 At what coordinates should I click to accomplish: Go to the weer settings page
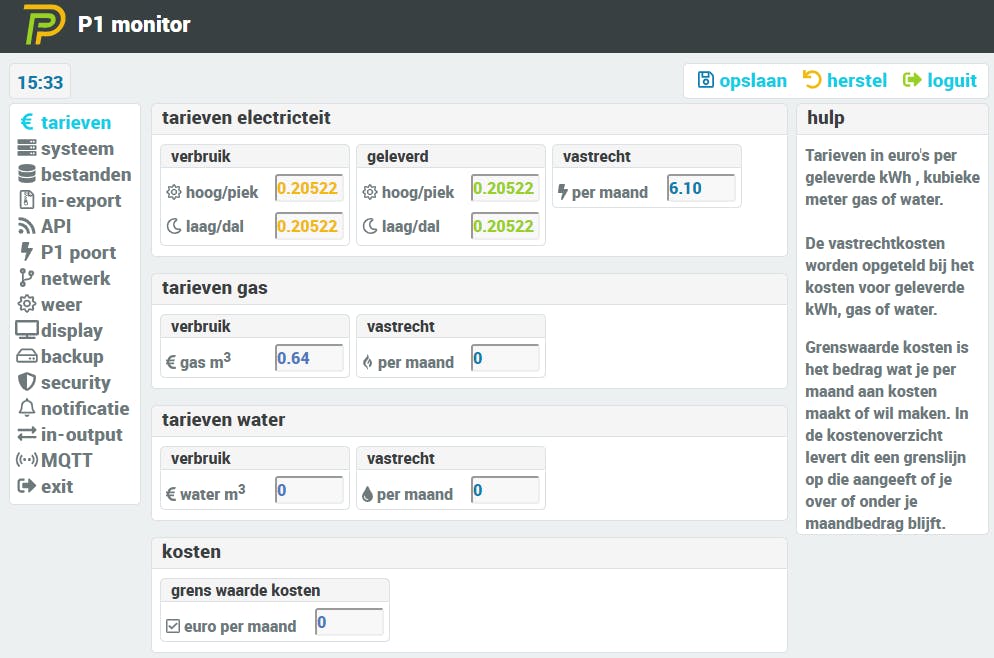61,305
